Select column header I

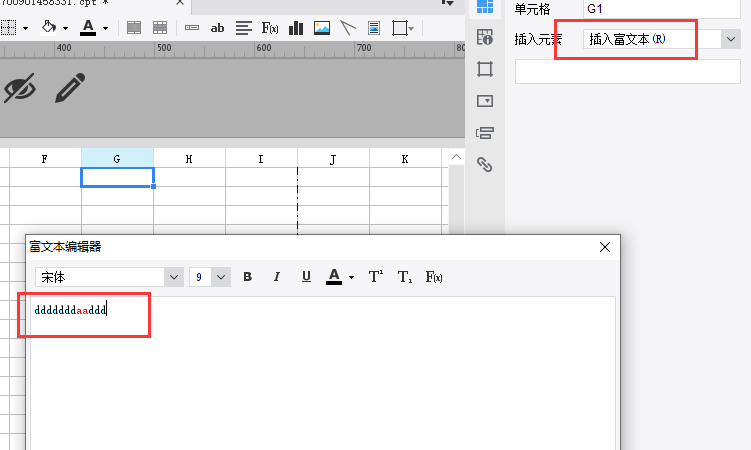point(261,158)
